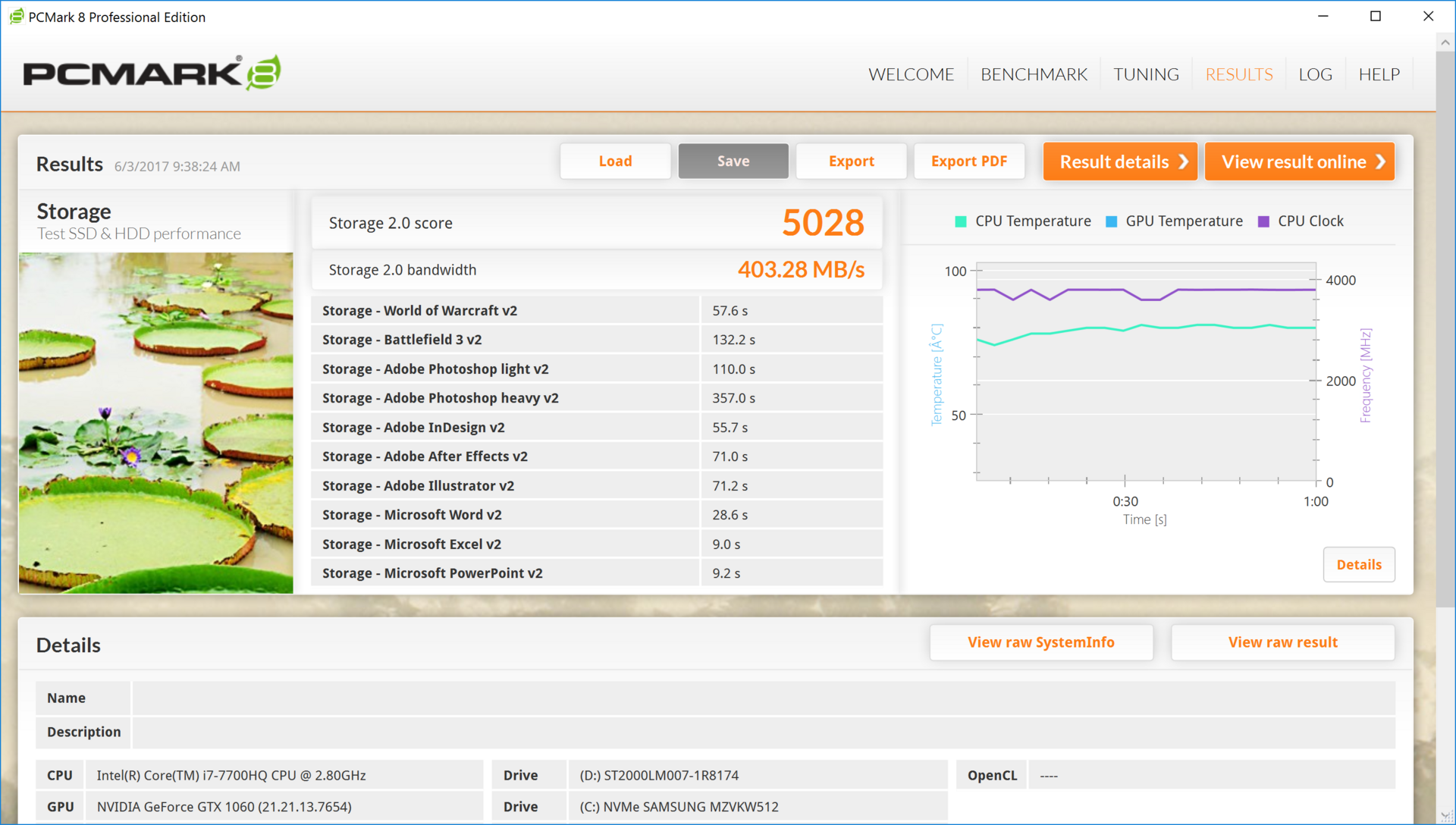The image size is (1456, 825).
Task: Select the Battlefield 3 v2 row
Action: click(597, 340)
